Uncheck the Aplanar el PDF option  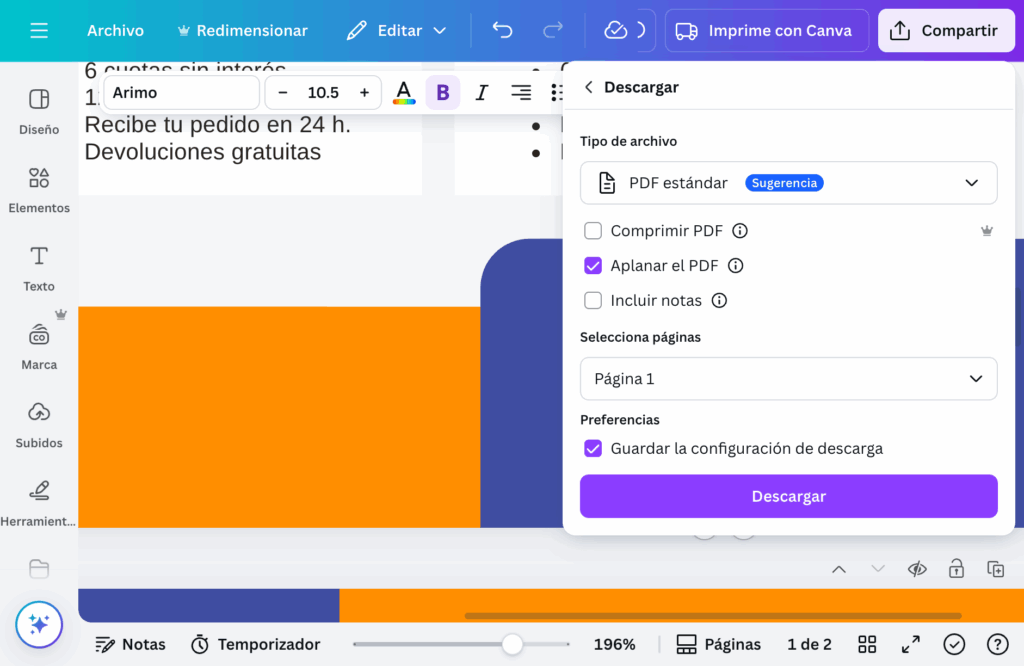point(593,266)
